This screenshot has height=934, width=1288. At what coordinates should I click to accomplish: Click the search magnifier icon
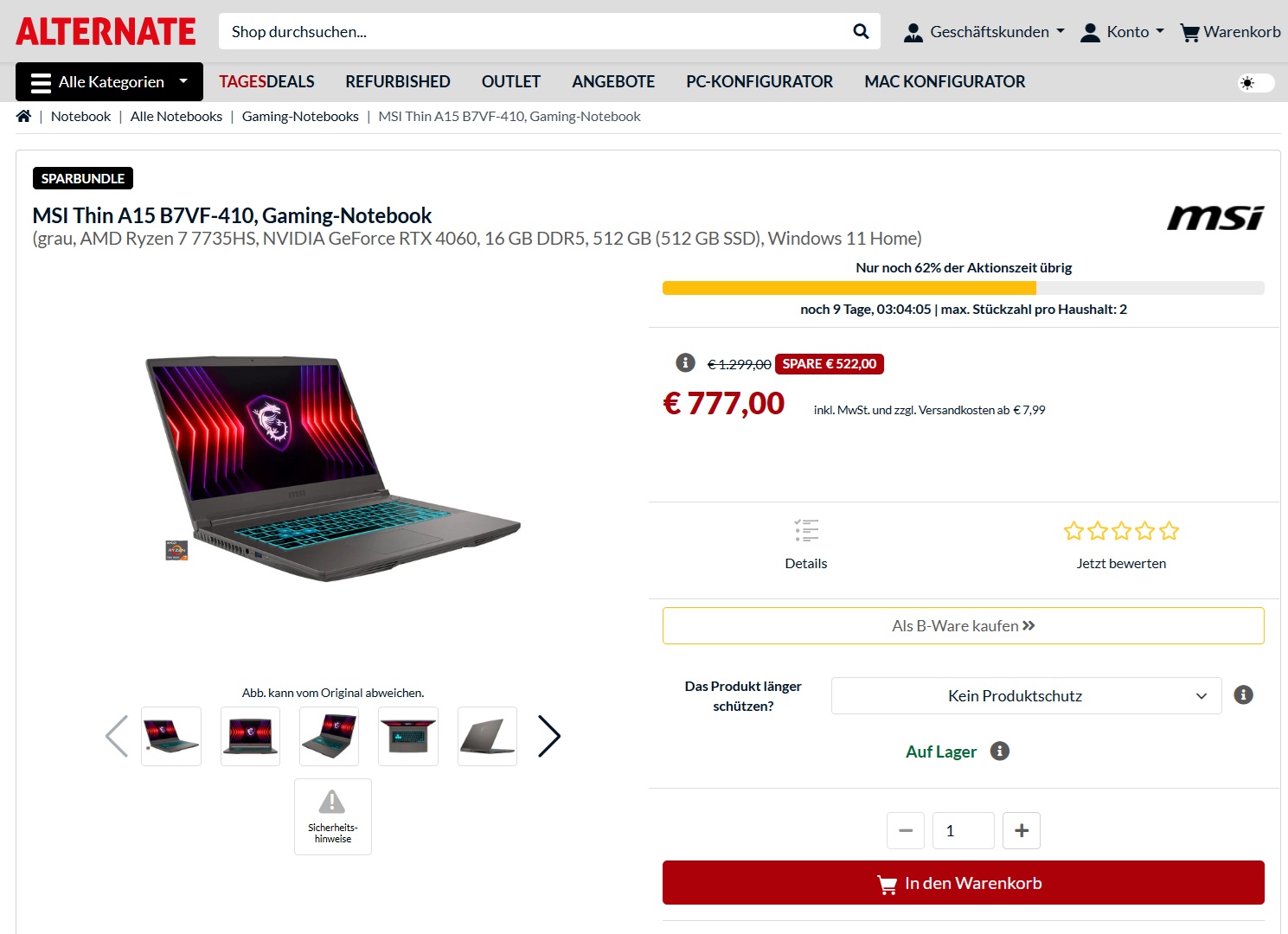pos(861,31)
